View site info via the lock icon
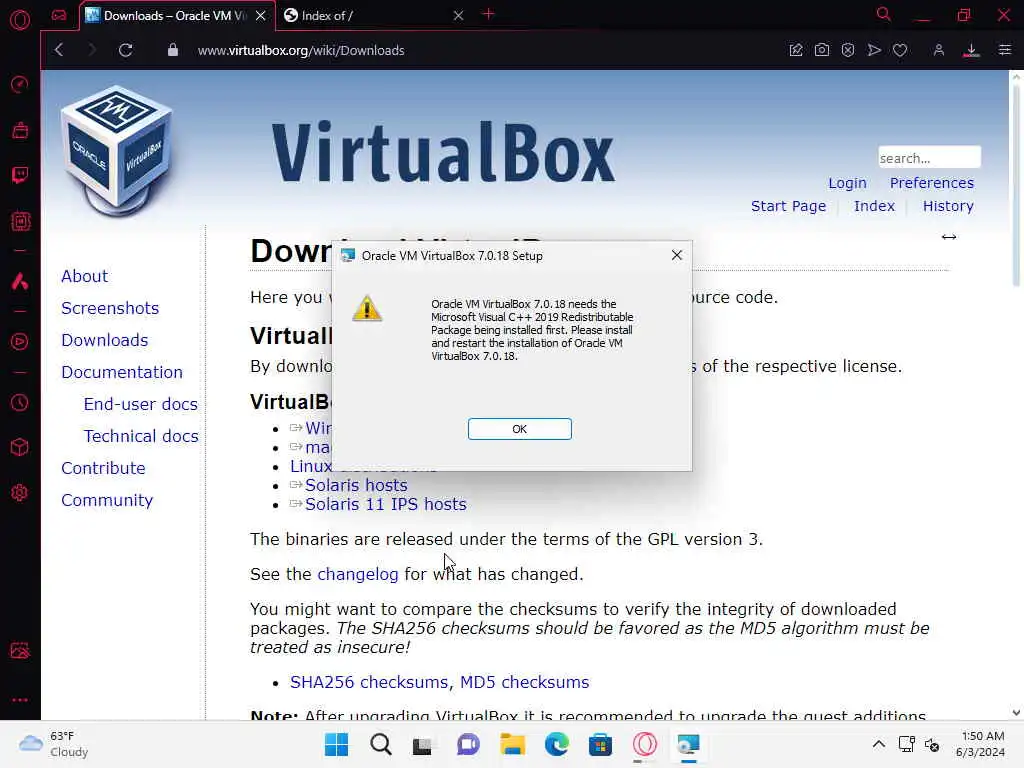This screenshot has height=768, width=1024. tap(172, 50)
